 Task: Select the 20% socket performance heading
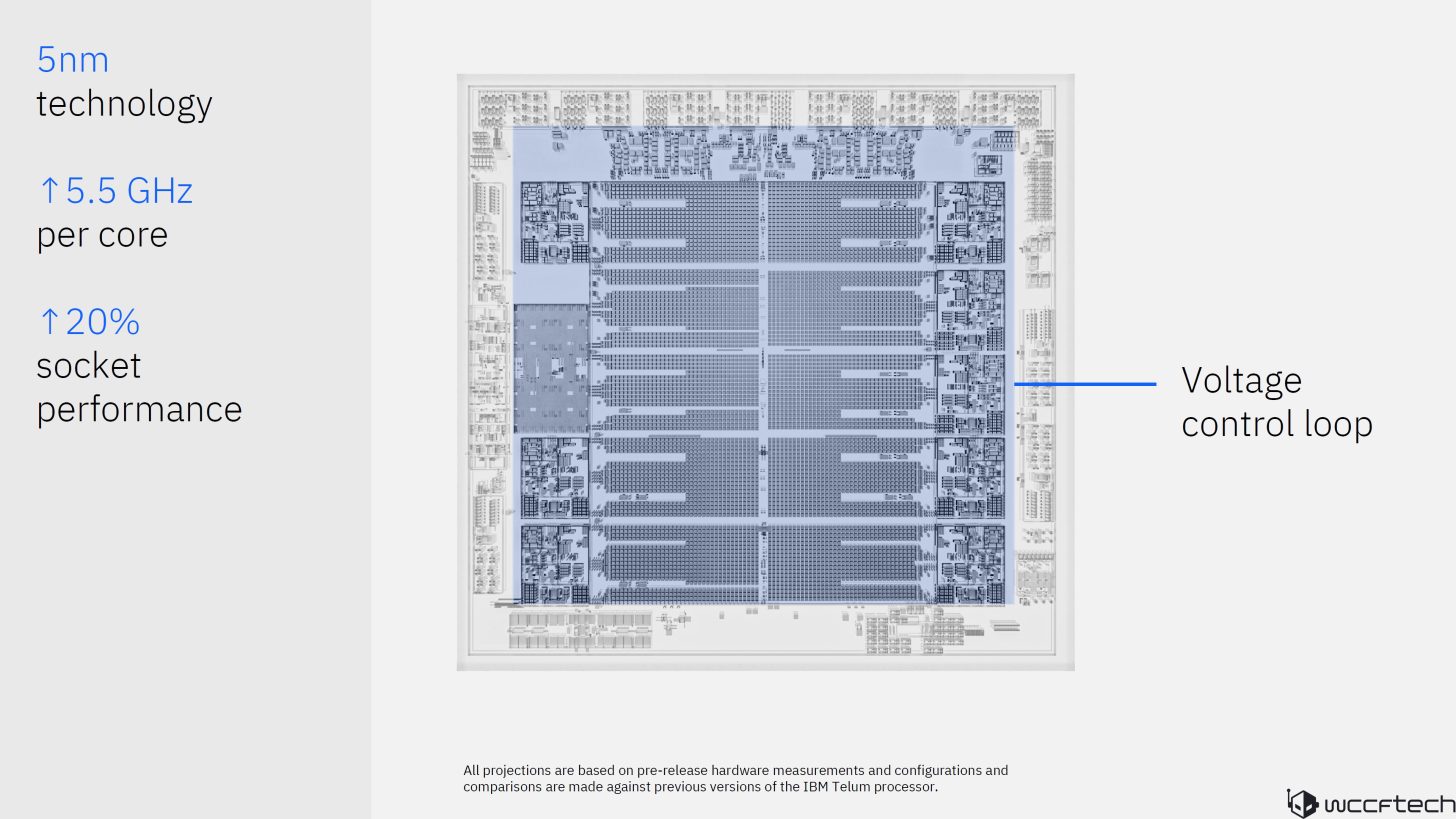point(139,365)
